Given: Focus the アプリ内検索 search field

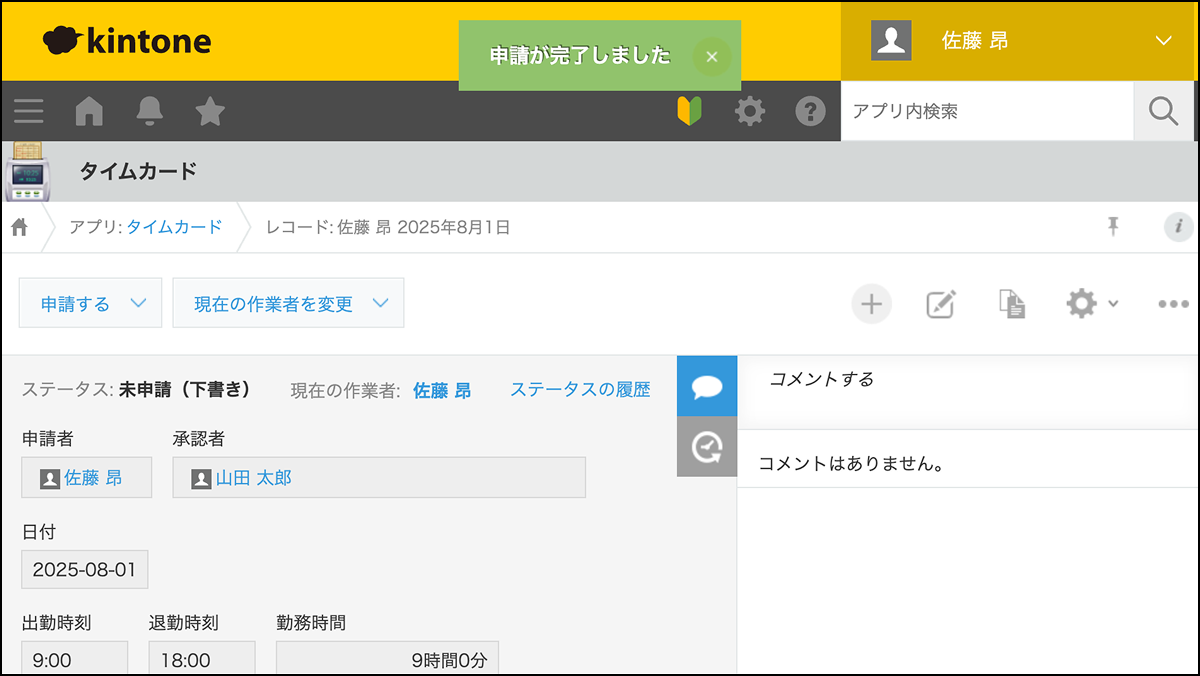Looking at the screenshot, I should click(x=986, y=111).
